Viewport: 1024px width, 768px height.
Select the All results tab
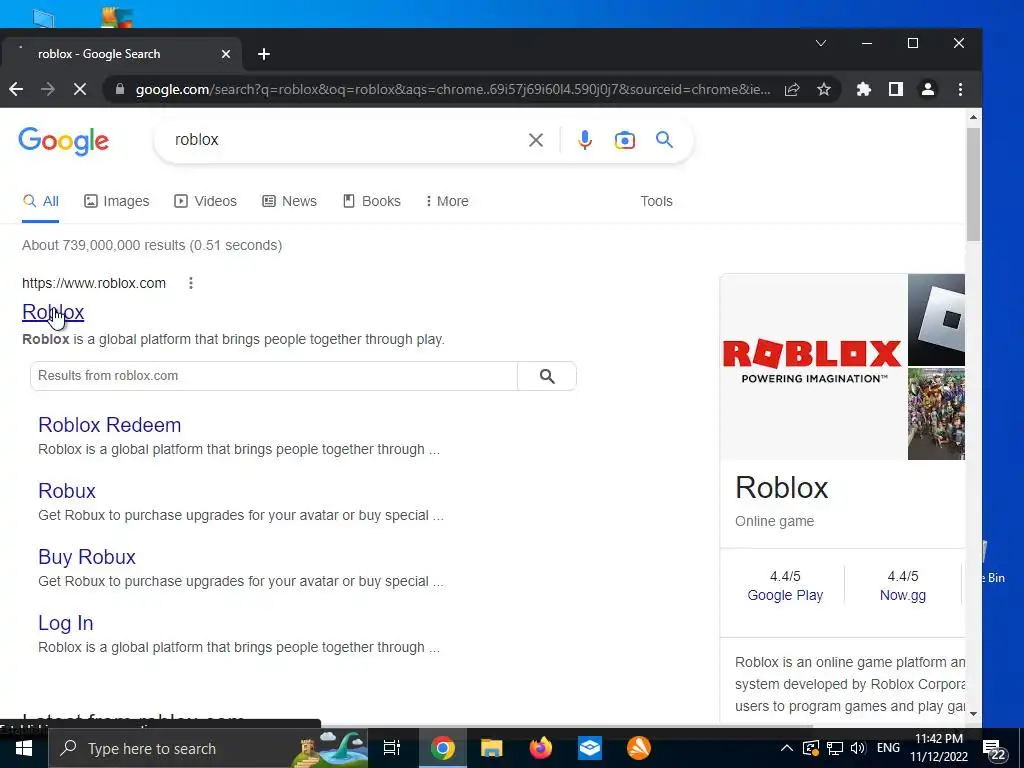click(x=40, y=201)
